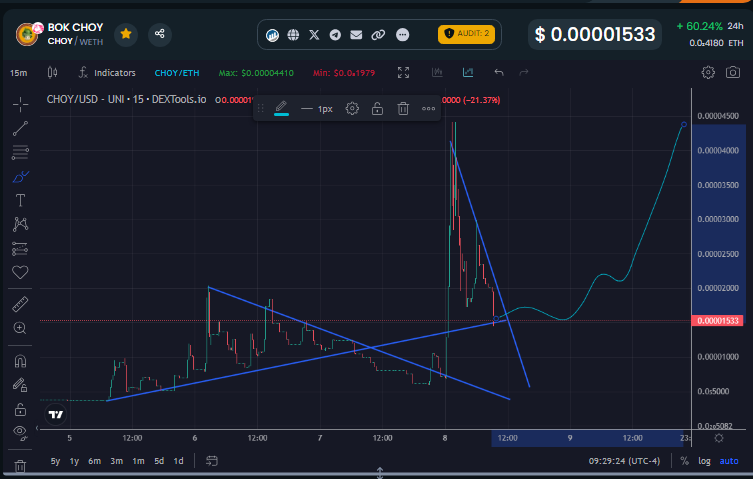The height and width of the screenshot is (479, 753).
Task: Set the range to 3m
Action: click(117, 461)
